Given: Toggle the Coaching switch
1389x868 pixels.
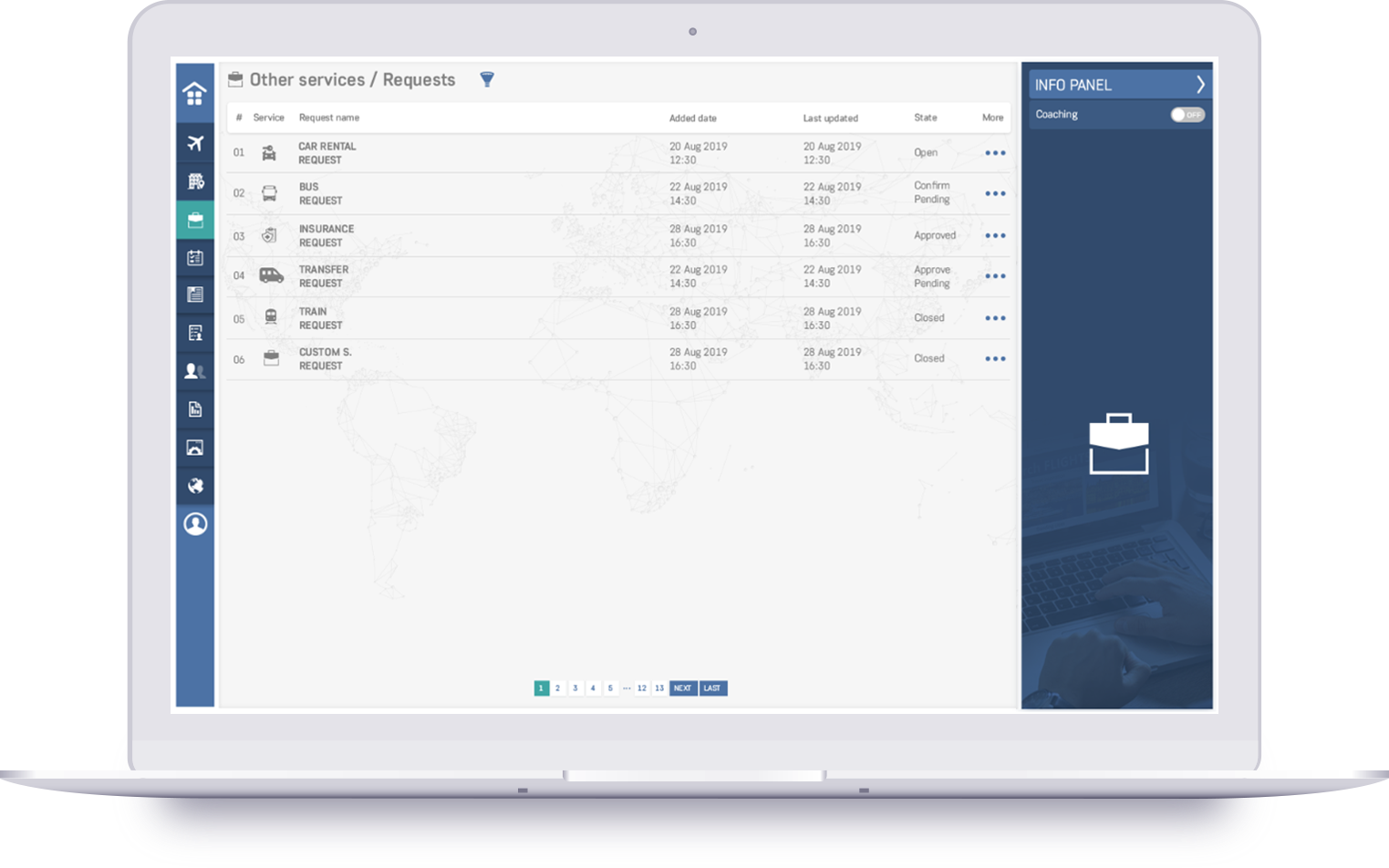Looking at the screenshot, I should (x=1187, y=115).
